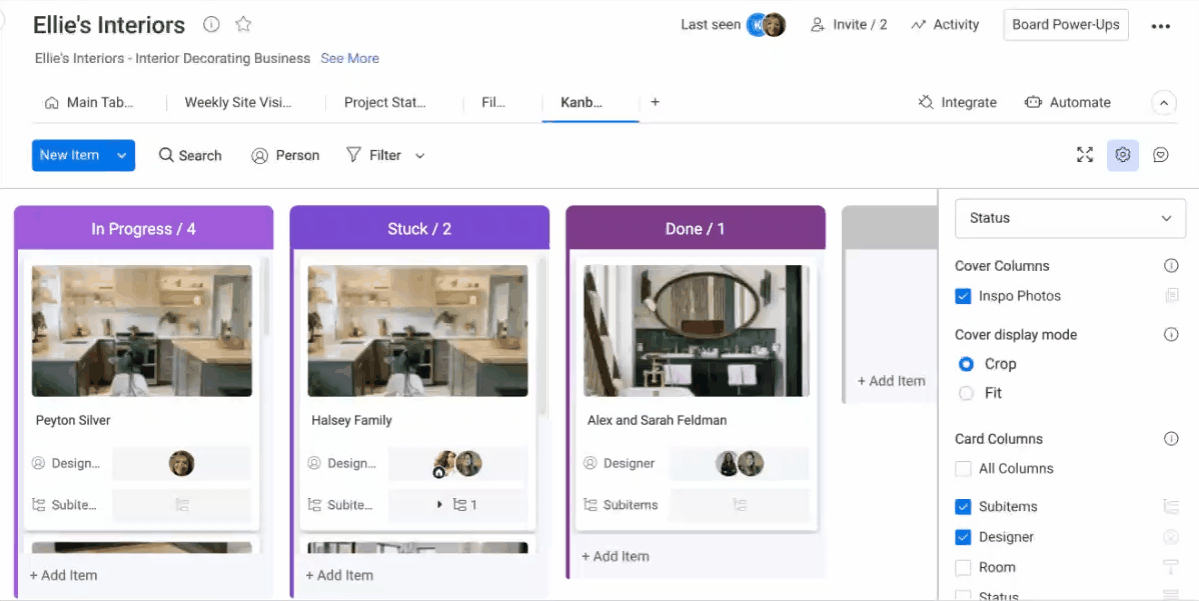Screen dimensions: 1199x601
Task: Click the Done / 1 column header
Action: pyautogui.click(x=695, y=229)
